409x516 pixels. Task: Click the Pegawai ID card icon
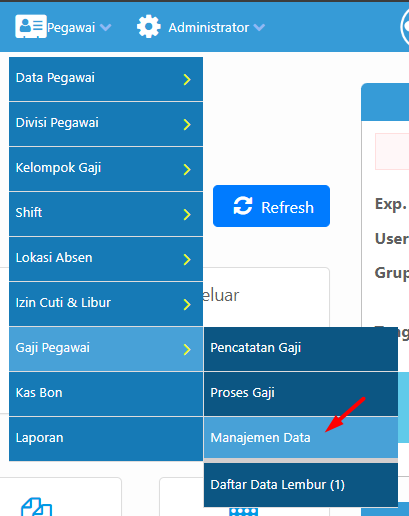coord(31,26)
